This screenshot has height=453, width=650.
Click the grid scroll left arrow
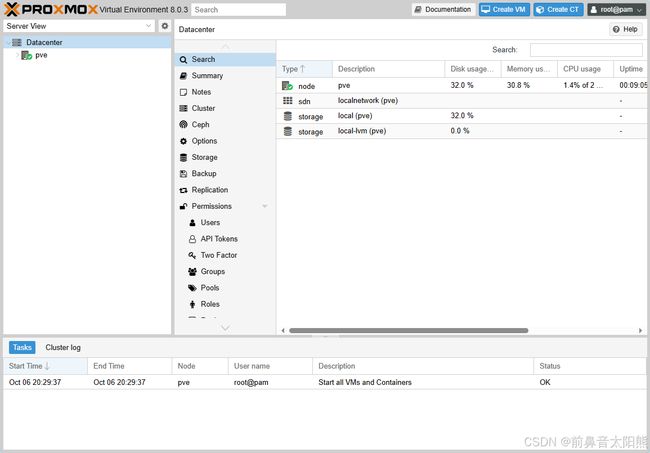(283, 330)
